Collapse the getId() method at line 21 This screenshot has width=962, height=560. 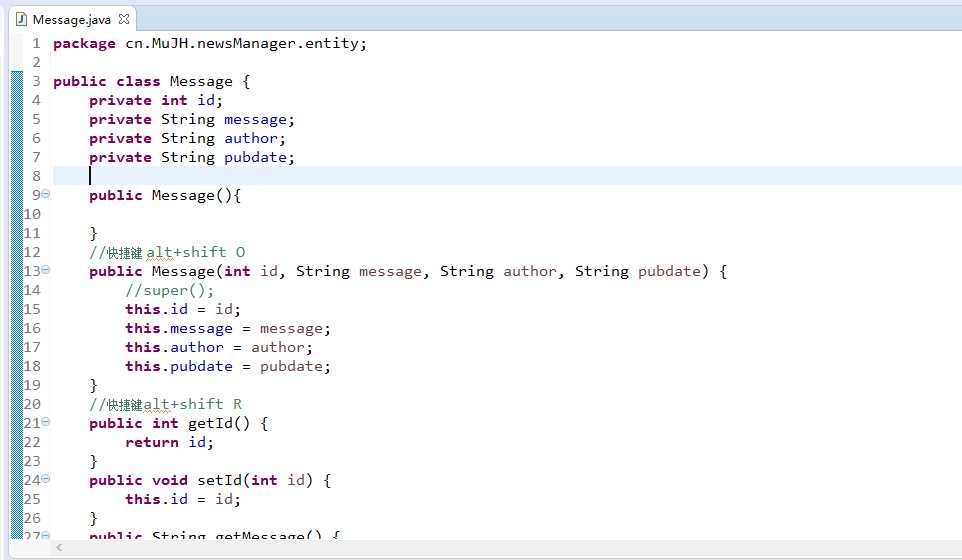(x=45, y=422)
